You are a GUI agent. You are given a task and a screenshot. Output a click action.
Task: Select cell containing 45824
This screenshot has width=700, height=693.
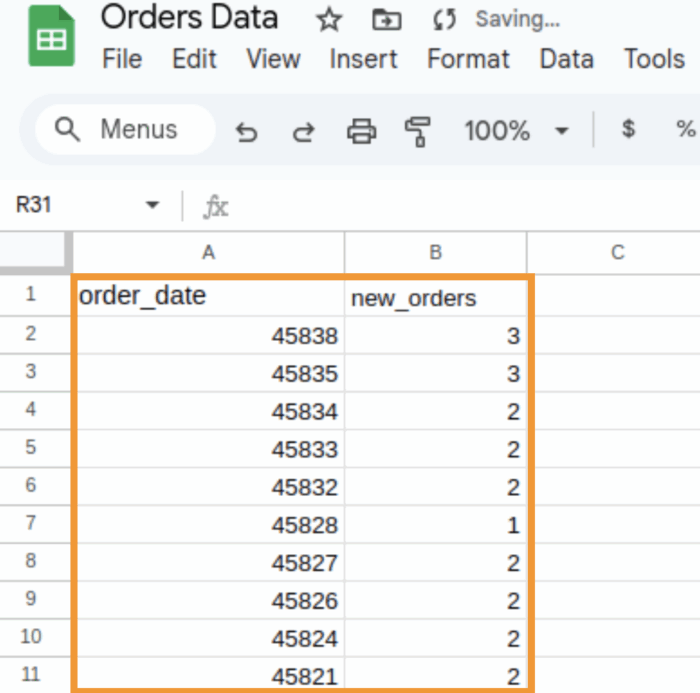[210, 638]
